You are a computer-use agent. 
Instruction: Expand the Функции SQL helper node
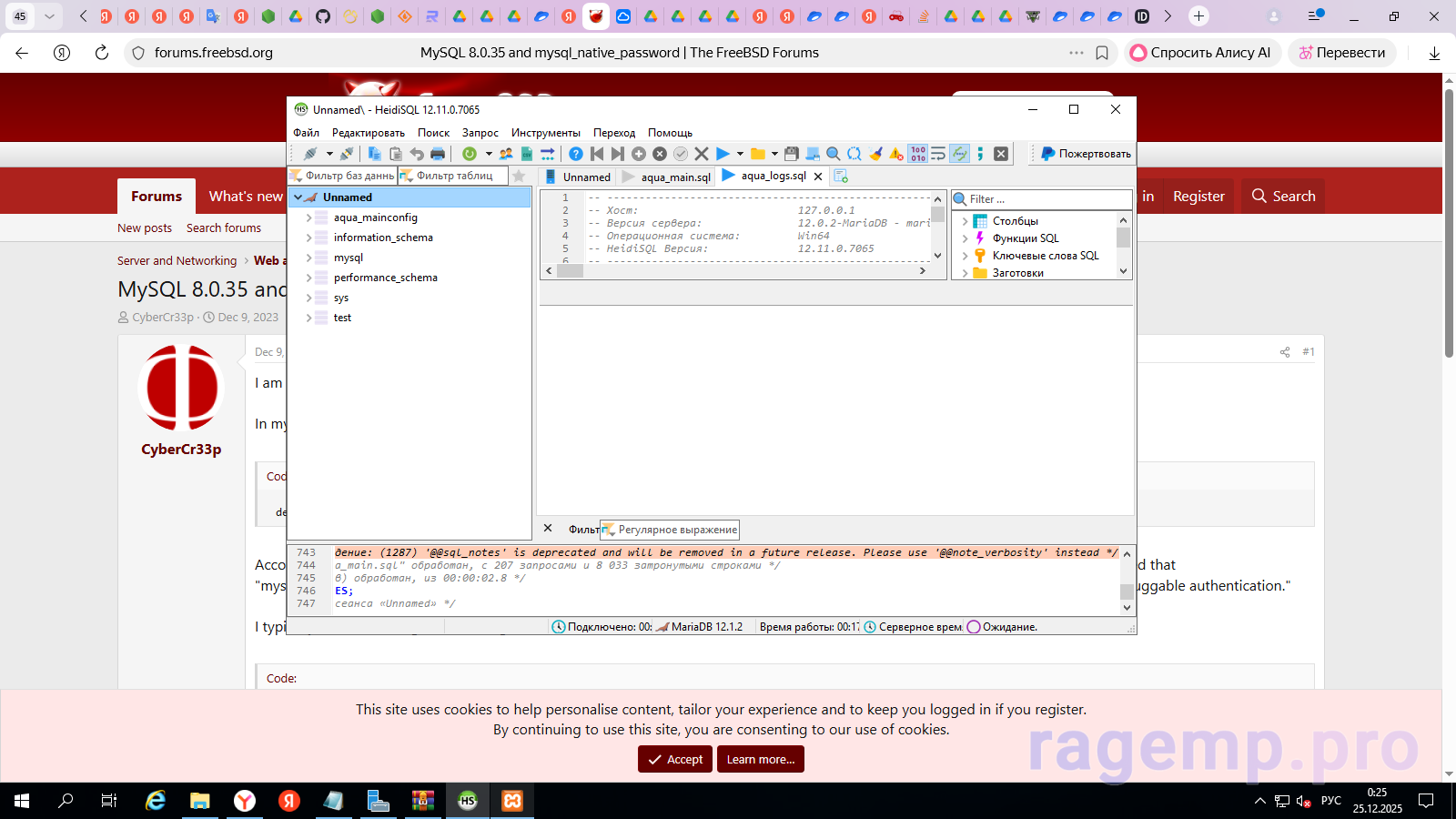(x=965, y=238)
